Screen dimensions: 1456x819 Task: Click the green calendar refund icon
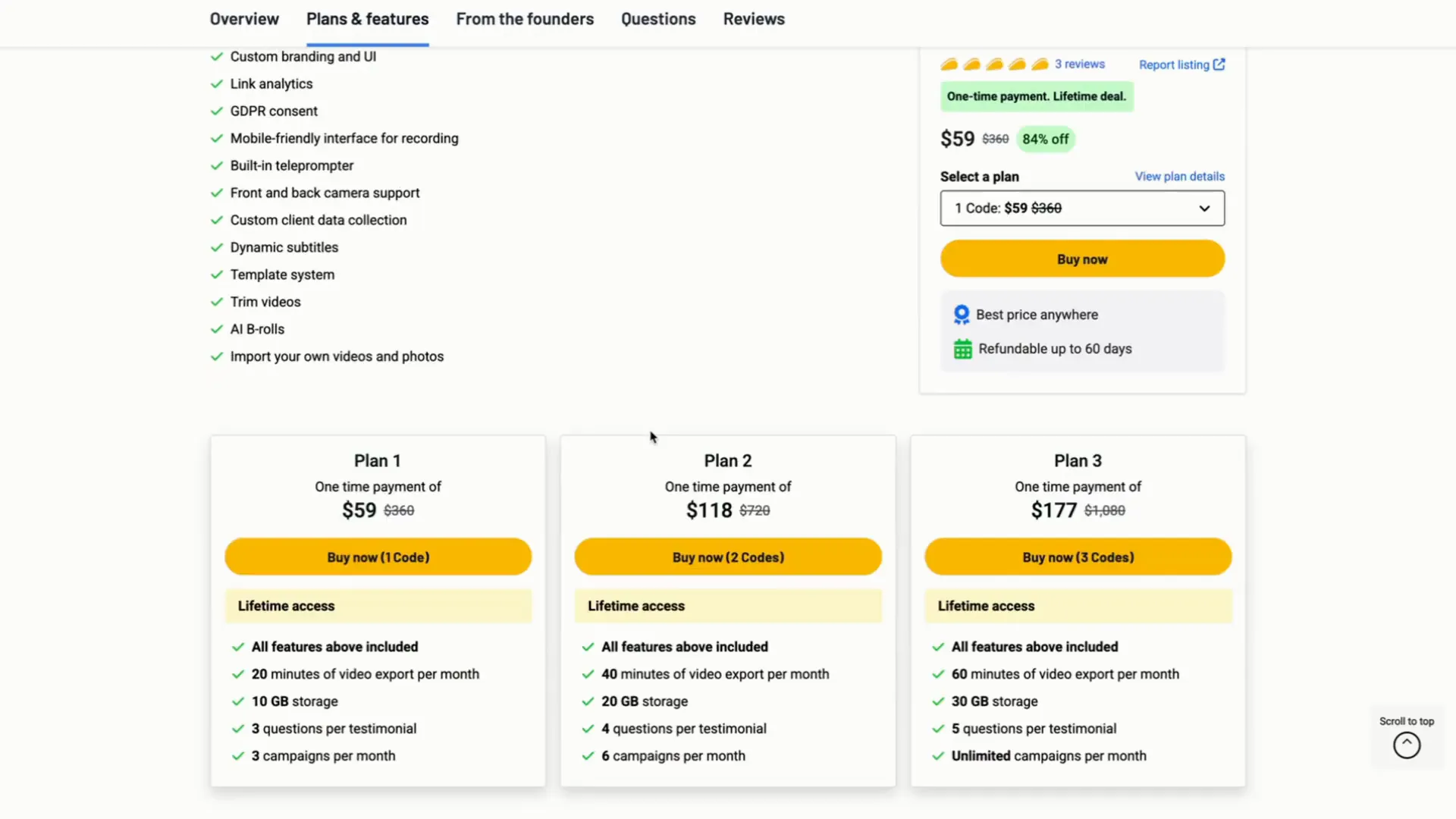pyautogui.click(x=962, y=349)
